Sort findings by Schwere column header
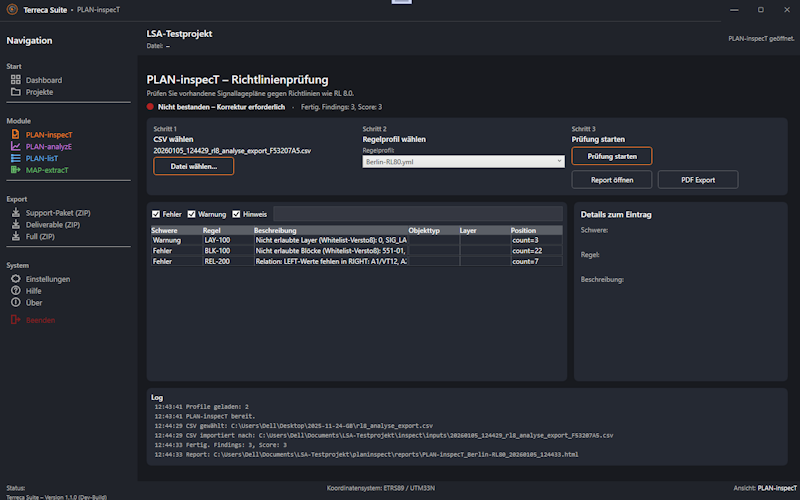Screen dimensions: 800x500 point(175,230)
